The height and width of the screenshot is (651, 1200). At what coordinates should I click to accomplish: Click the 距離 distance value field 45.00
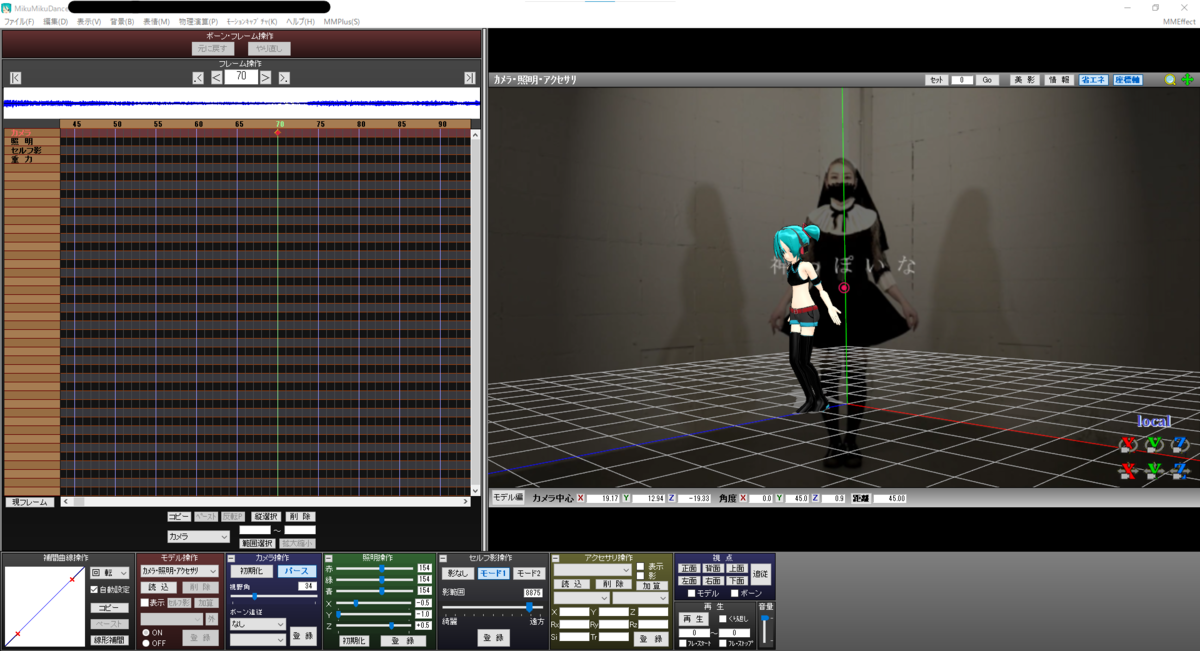[x=890, y=497]
